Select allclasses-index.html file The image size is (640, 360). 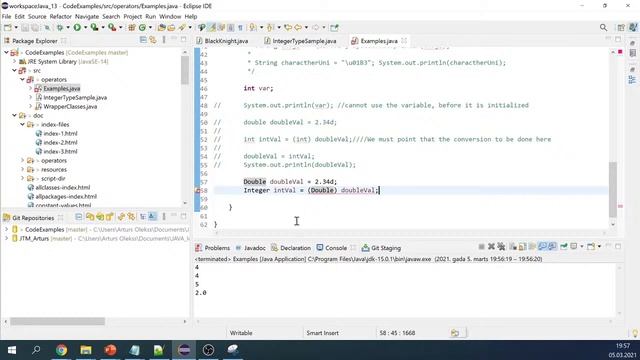tap(62, 187)
